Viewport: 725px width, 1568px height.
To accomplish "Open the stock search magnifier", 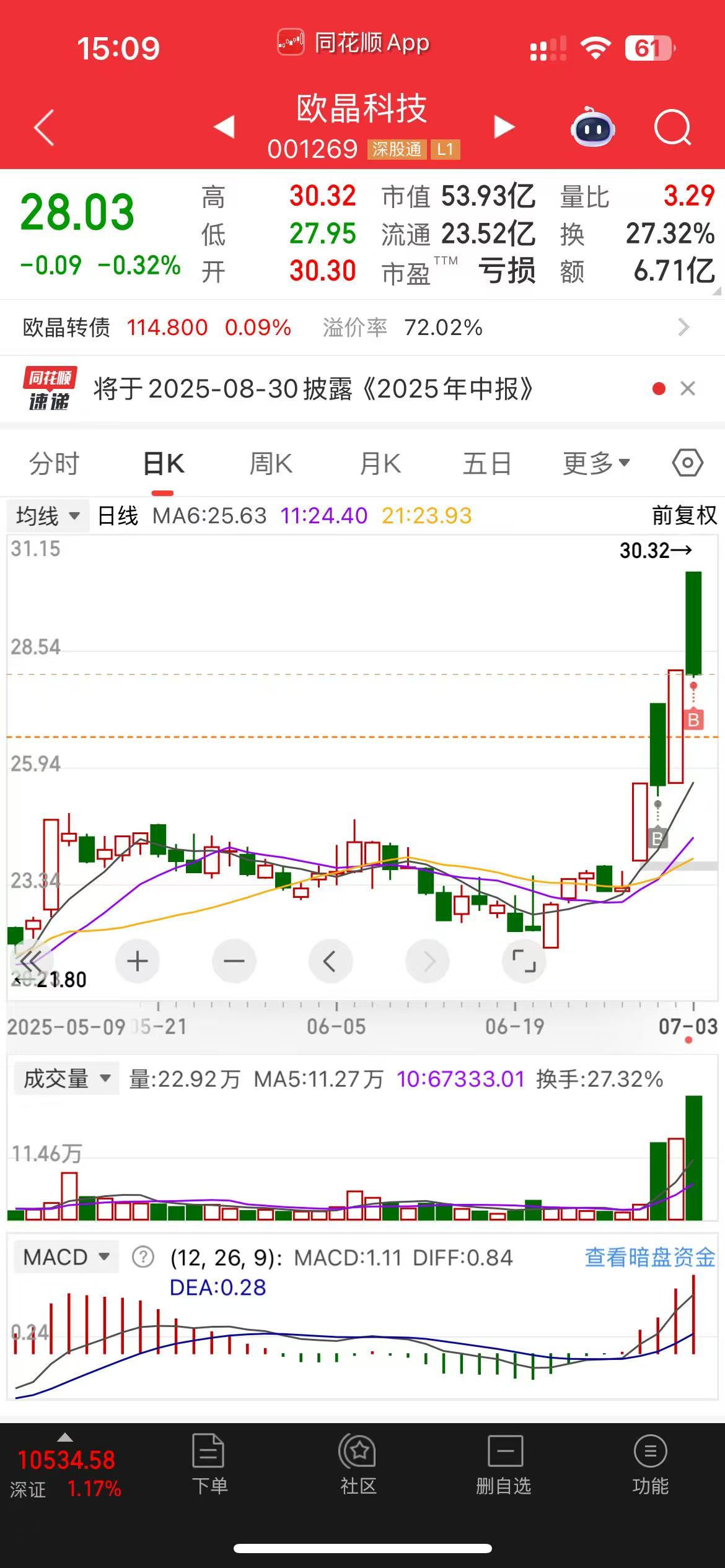I will (672, 128).
